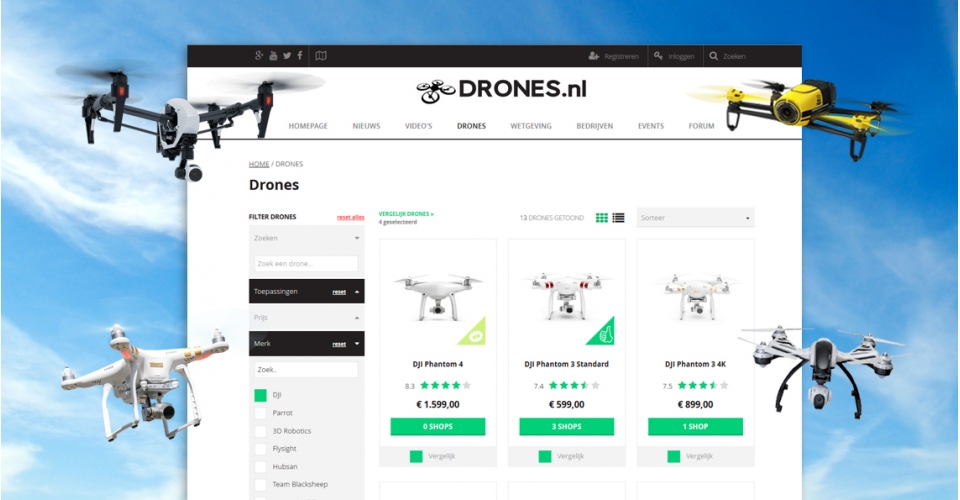Open the YouTube channel icon
This screenshot has width=960, height=500.
[x=273, y=56]
